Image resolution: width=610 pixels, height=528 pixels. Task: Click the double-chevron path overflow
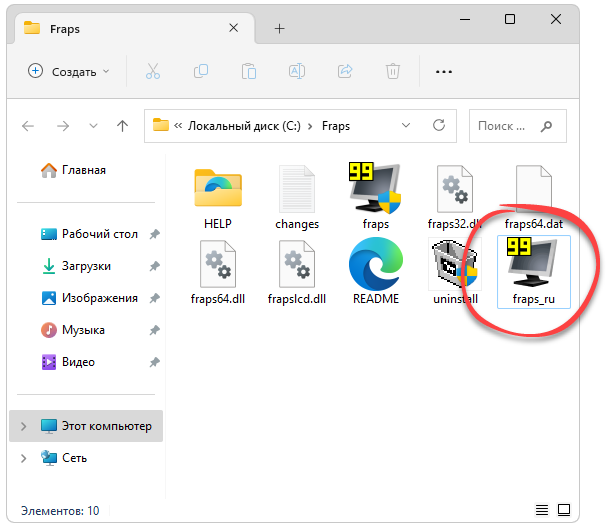tap(178, 126)
